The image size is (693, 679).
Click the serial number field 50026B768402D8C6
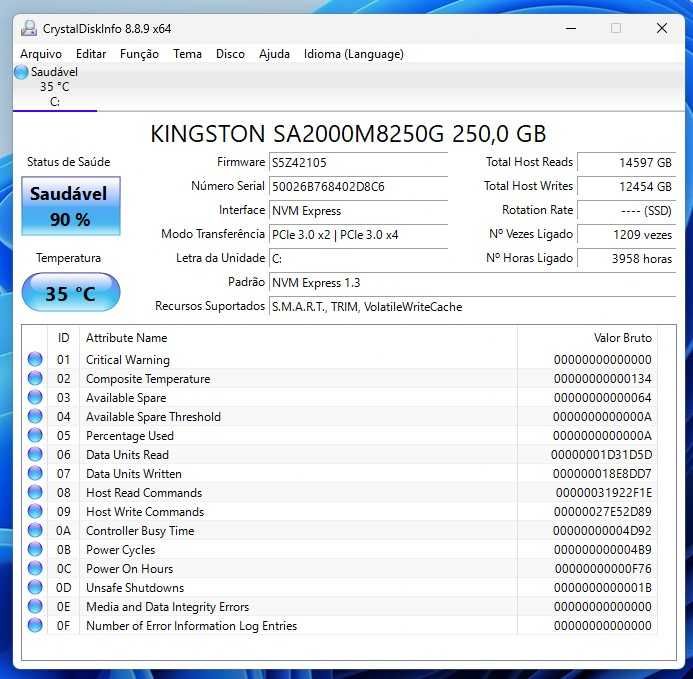click(358, 187)
